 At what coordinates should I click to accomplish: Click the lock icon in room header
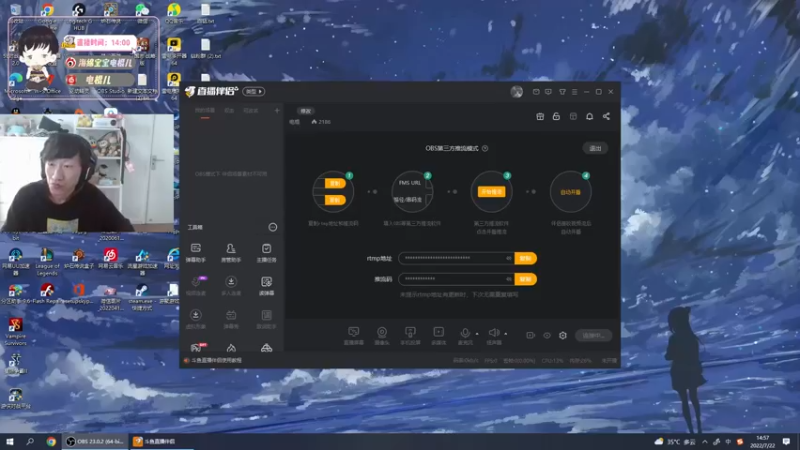556,116
